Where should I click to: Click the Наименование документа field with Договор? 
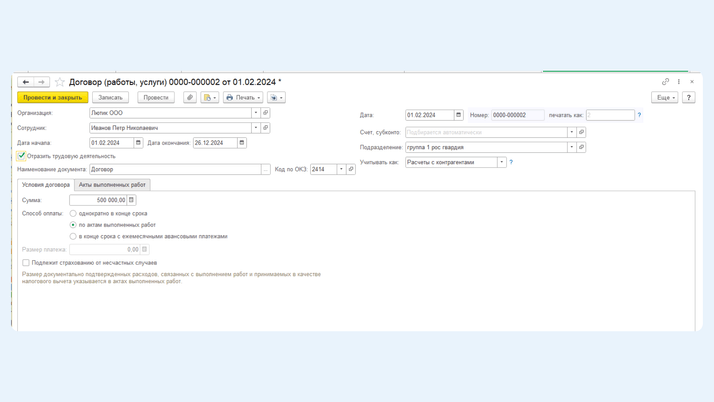click(x=175, y=169)
